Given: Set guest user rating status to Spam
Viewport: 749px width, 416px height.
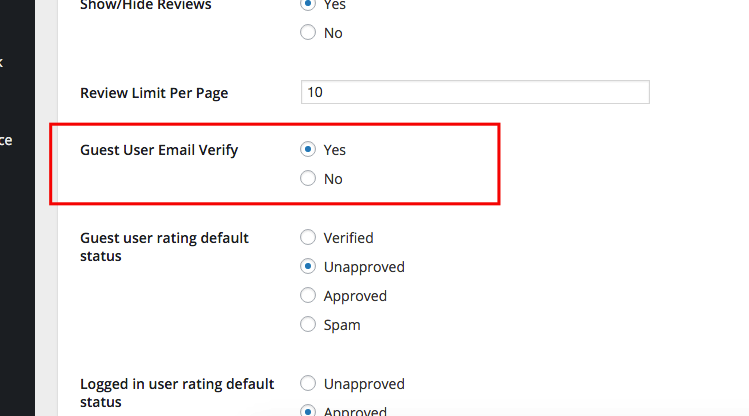Looking at the screenshot, I should [308, 325].
